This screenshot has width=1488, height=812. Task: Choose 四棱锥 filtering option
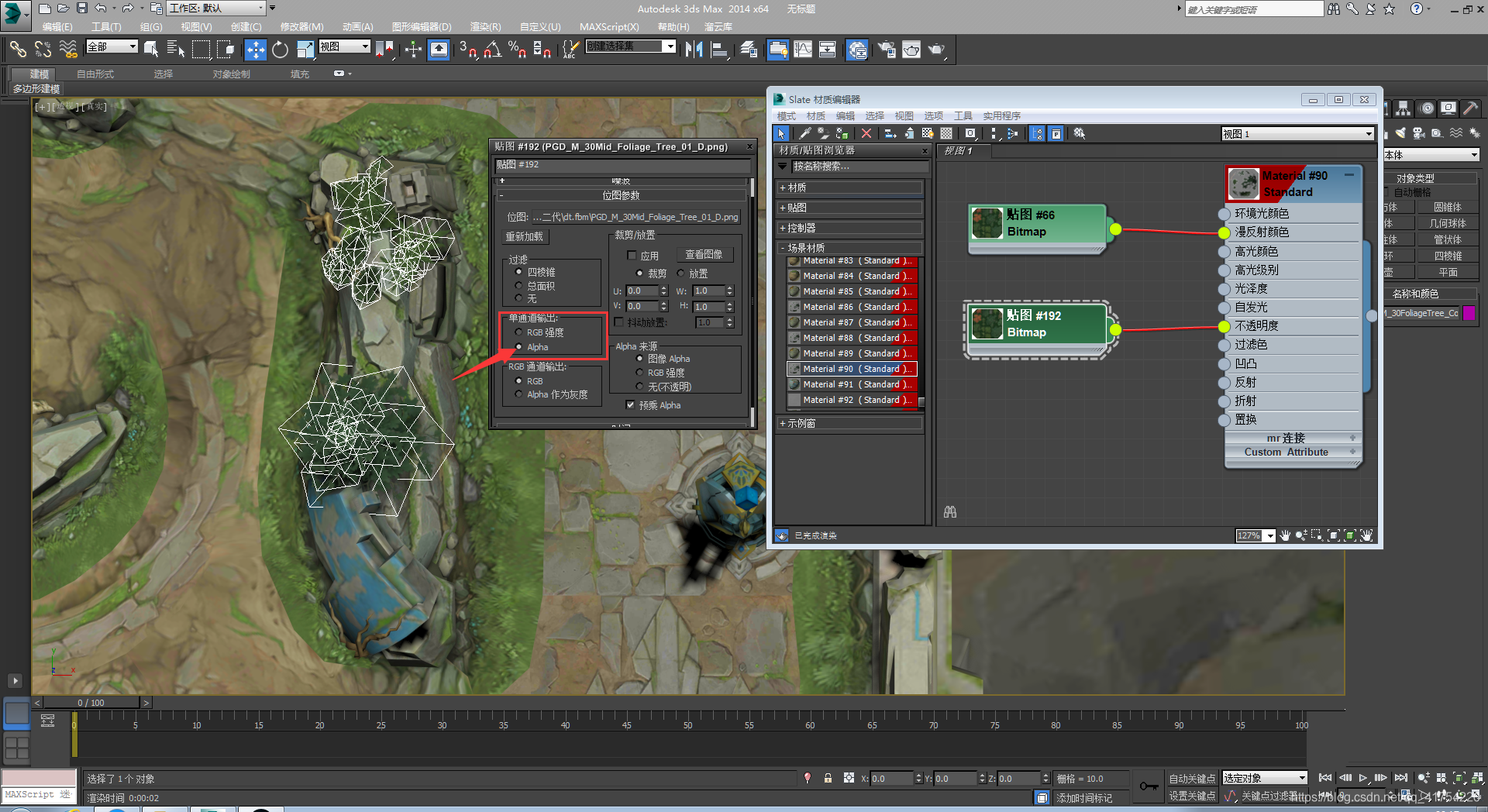(x=518, y=272)
